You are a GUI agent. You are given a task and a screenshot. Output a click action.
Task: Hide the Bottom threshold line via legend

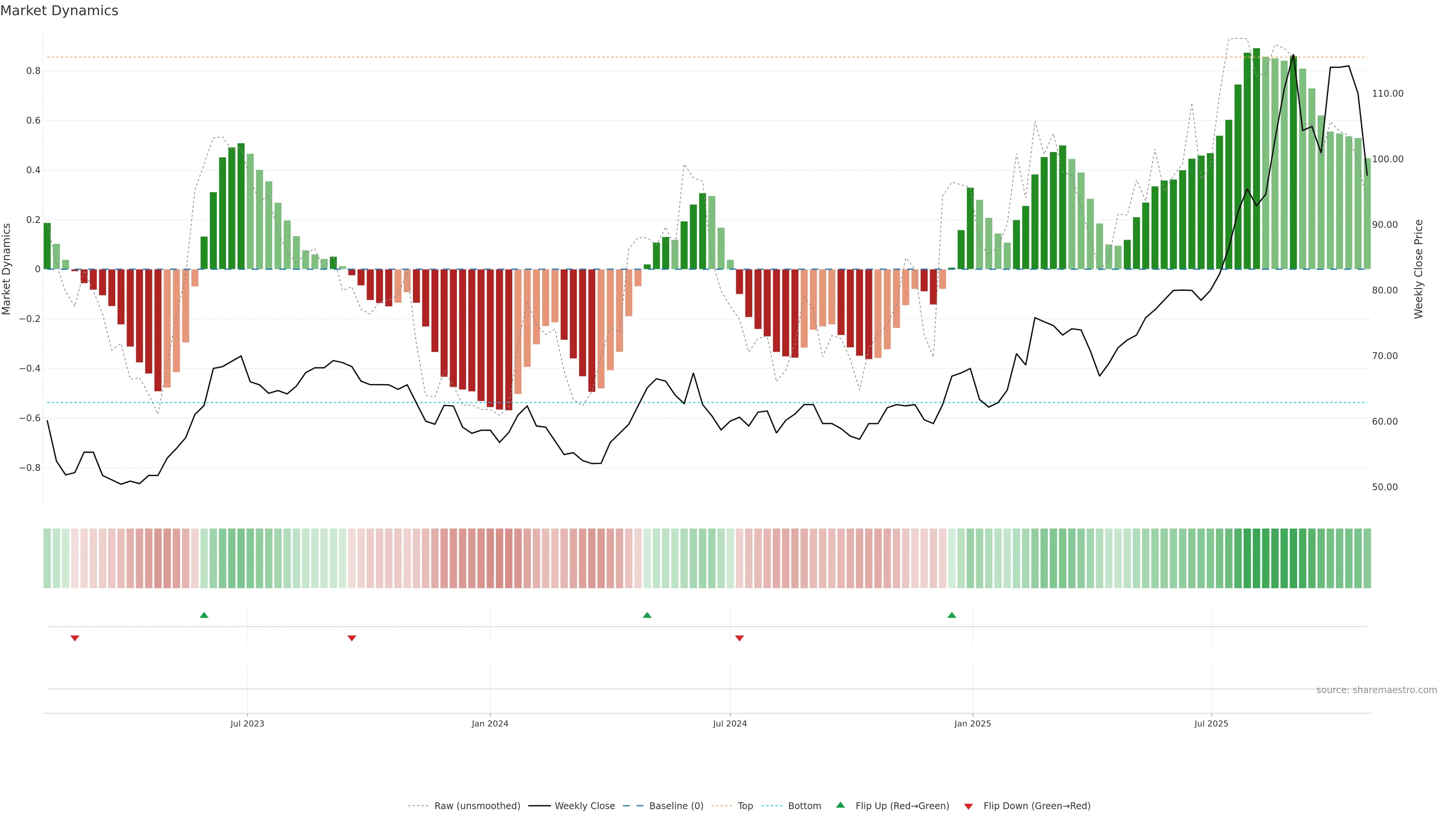click(x=804, y=806)
